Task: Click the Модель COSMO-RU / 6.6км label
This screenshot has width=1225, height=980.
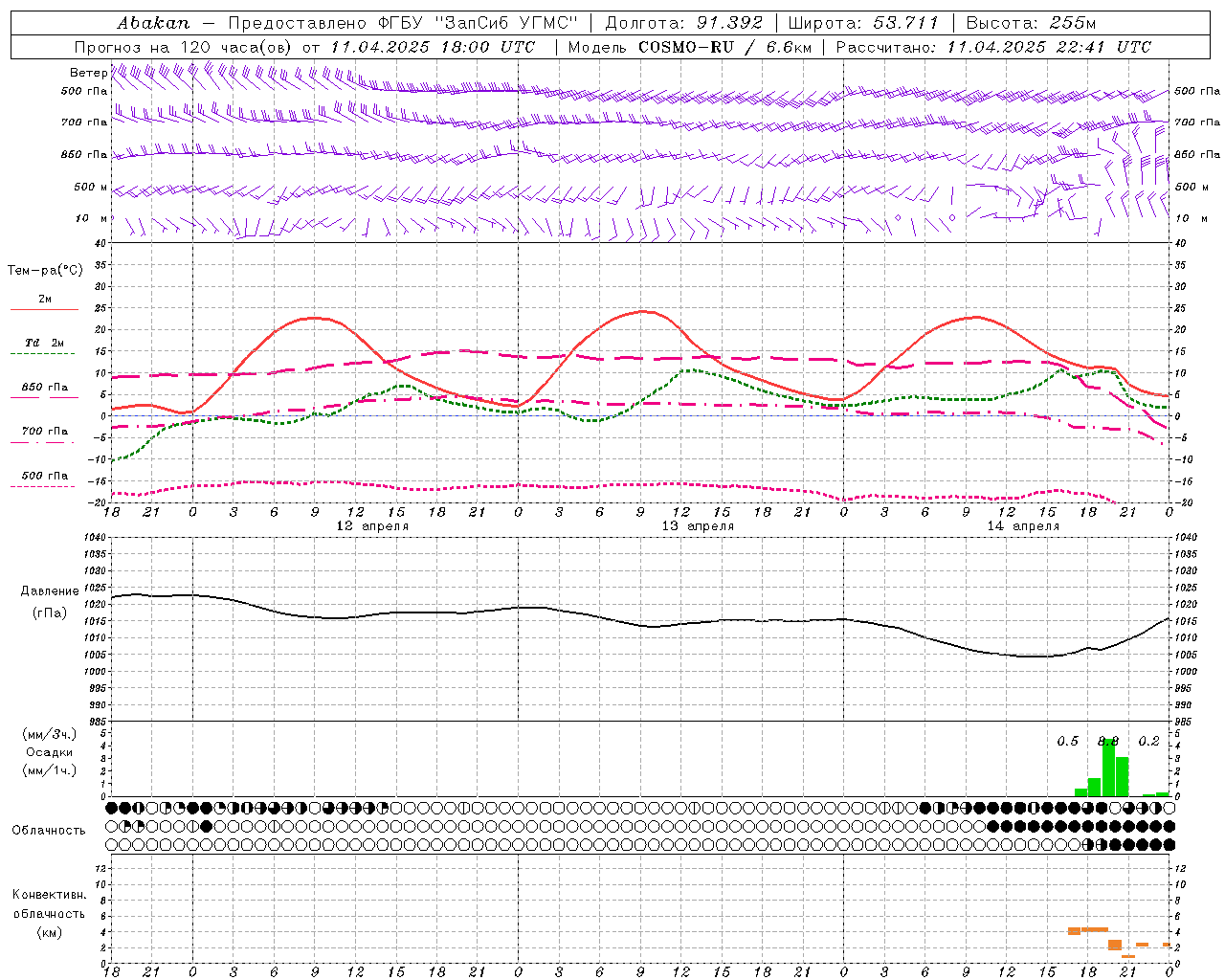Action: [x=689, y=47]
